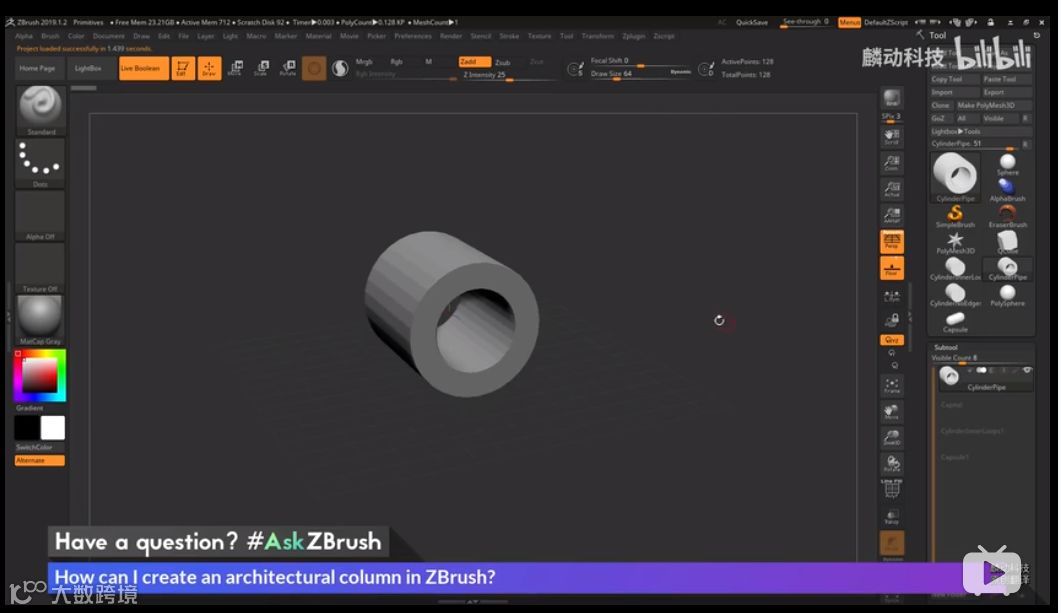Open the Brush menu
This screenshot has width=1061, height=613.
[x=51, y=36]
